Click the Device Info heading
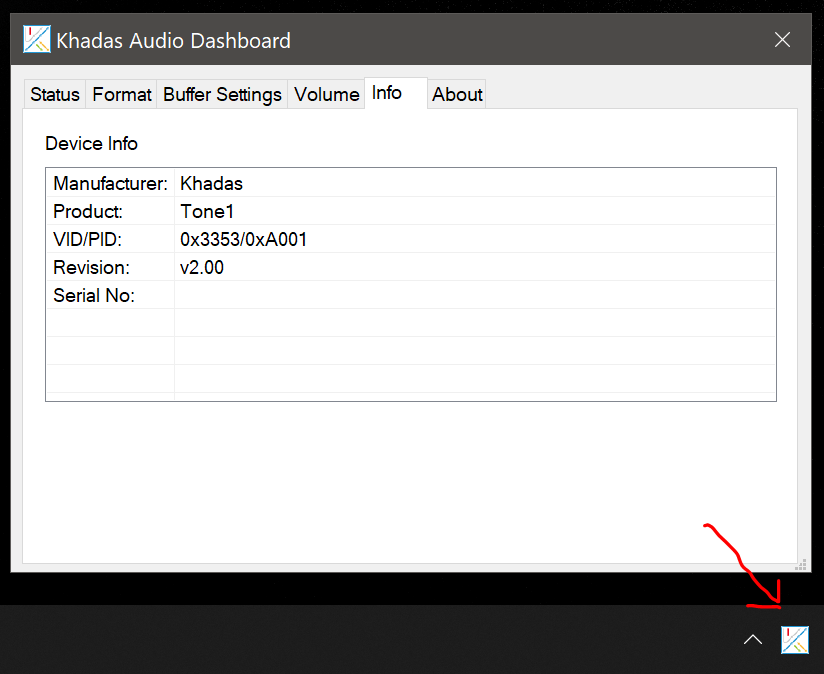 91,143
